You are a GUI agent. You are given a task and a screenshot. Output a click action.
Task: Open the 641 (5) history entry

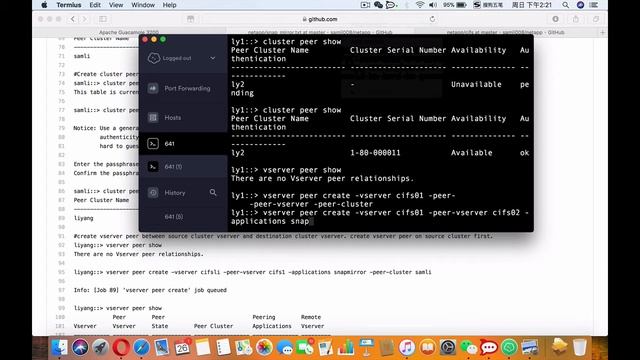tap(174, 217)
